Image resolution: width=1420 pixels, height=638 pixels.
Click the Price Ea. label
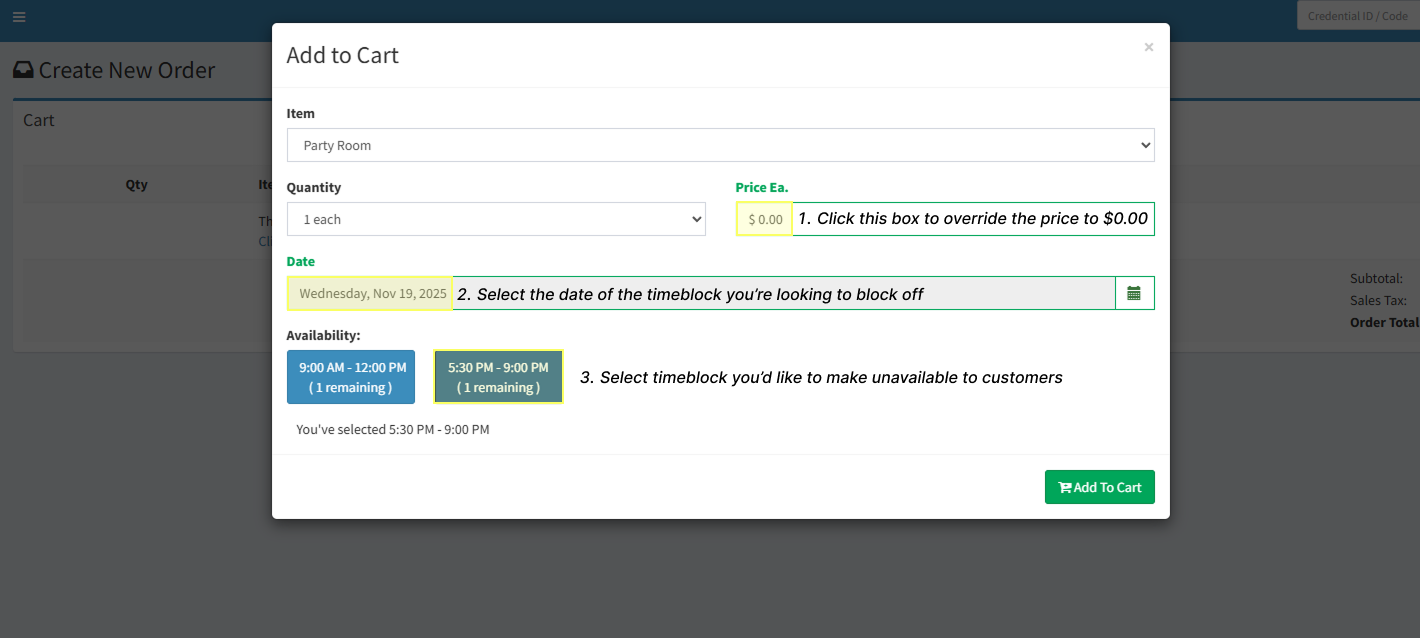761,187
